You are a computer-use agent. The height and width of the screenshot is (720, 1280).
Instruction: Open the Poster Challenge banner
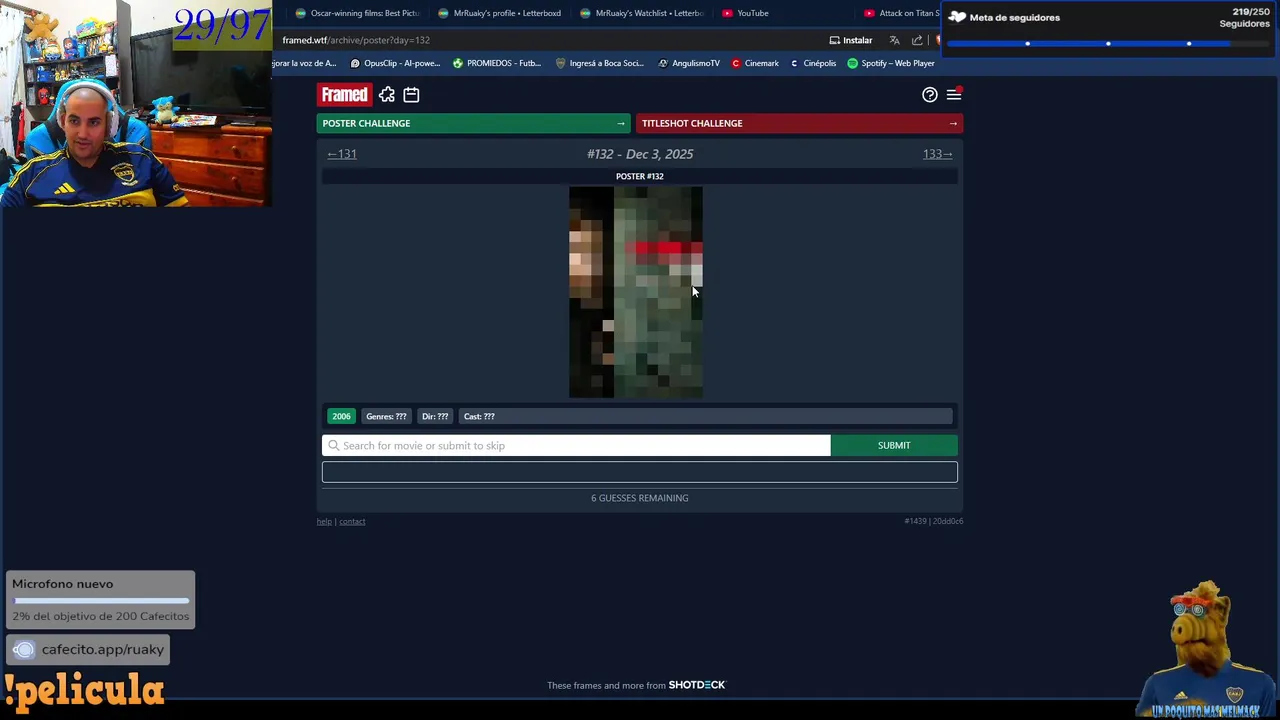click(473, 123)
